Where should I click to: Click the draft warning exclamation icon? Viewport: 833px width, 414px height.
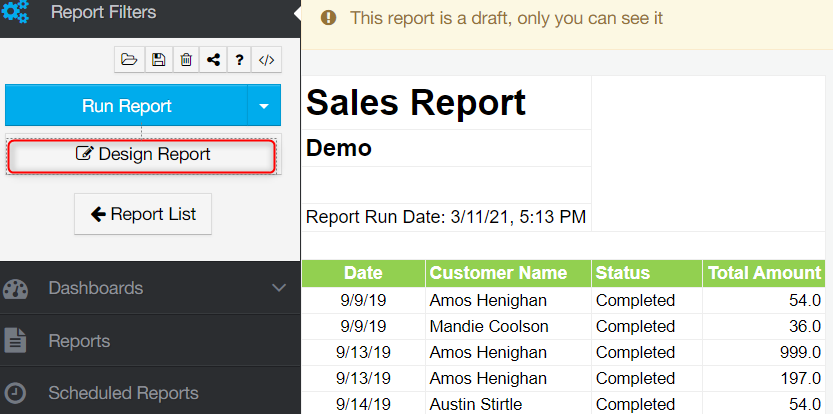click(x=329, y=18)
